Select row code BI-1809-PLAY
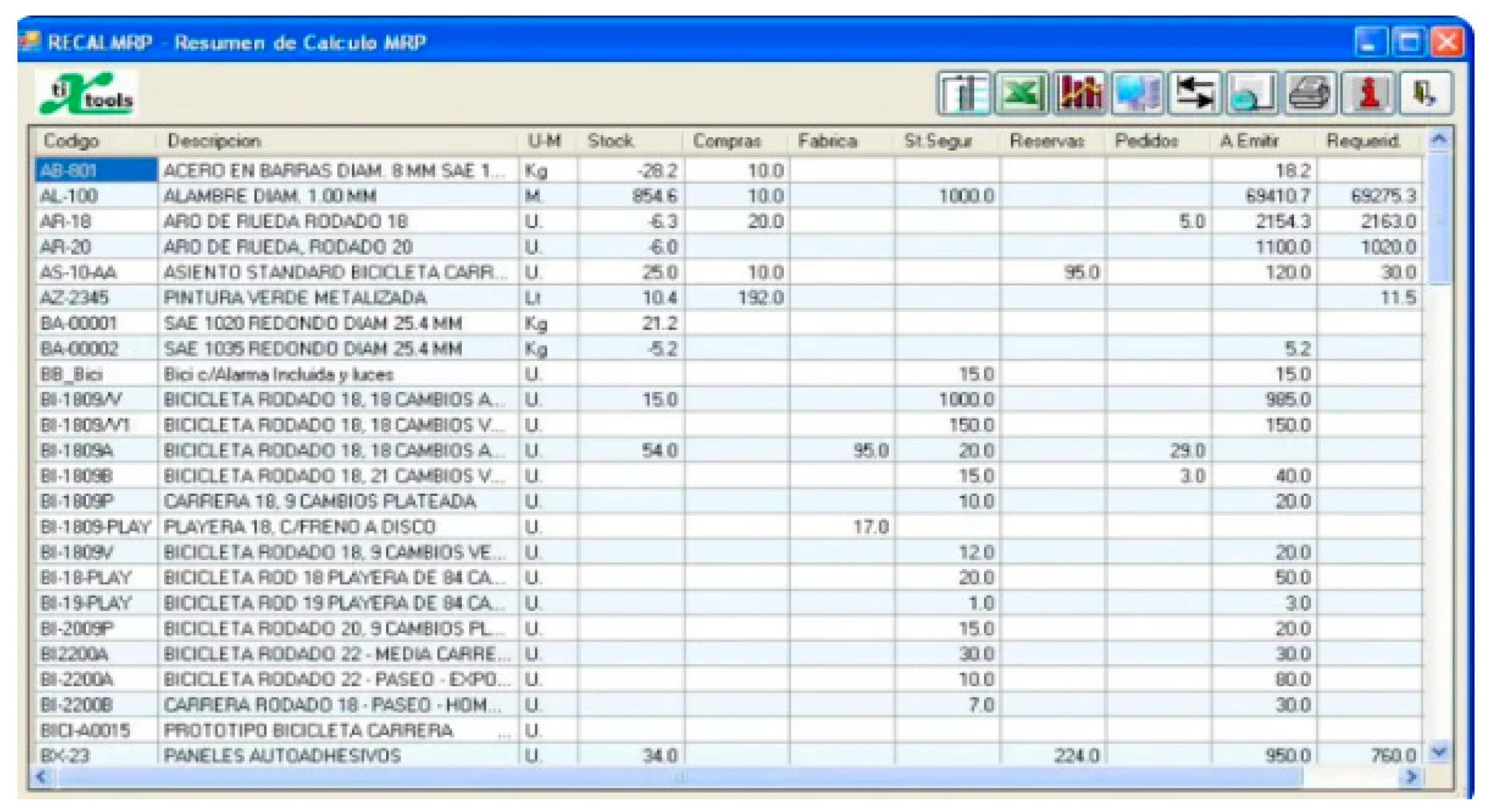1489x812 pixels. pos(96,527)
